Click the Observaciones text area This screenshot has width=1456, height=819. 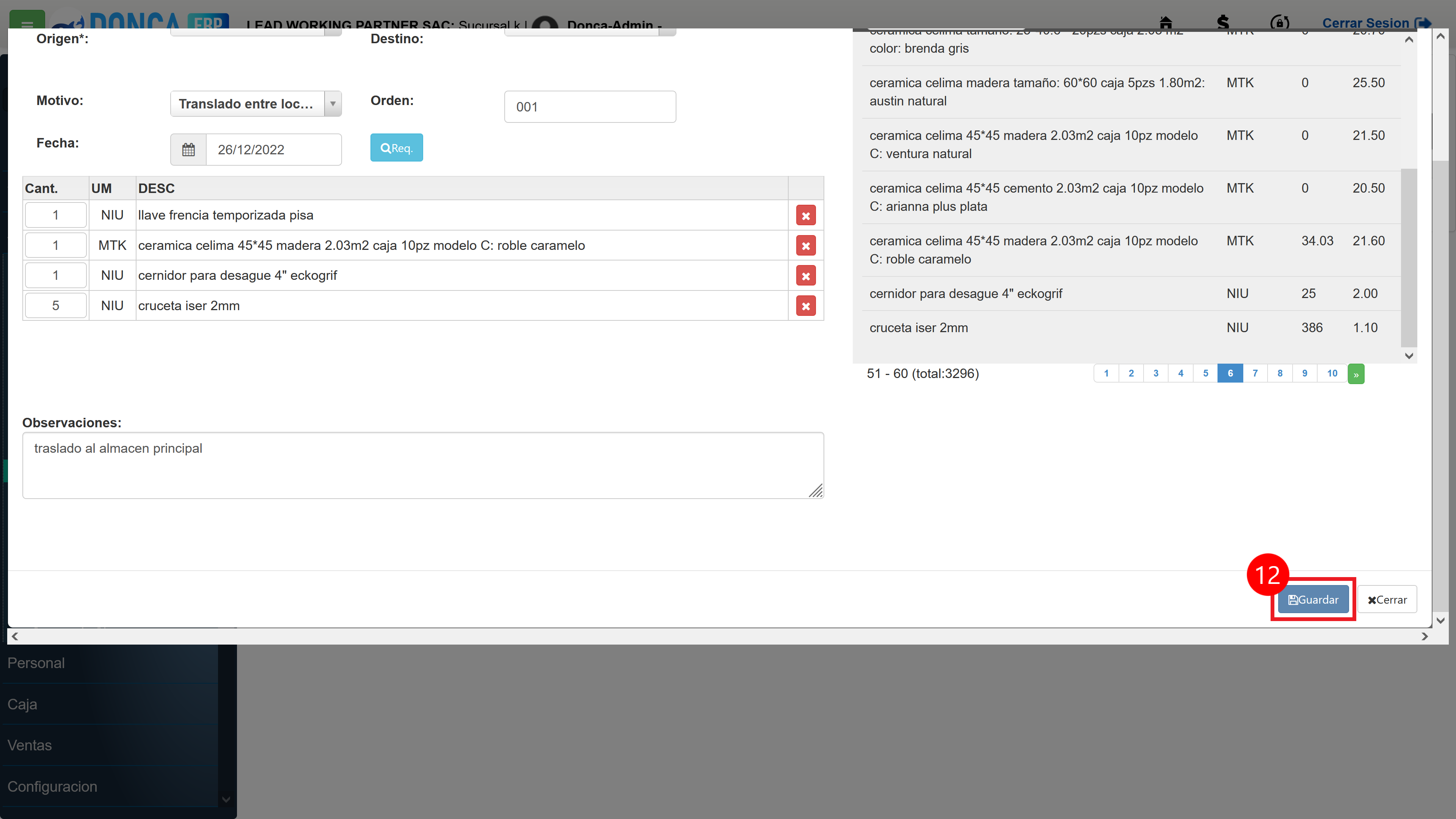pyautogui.click(x=423, y=465)
